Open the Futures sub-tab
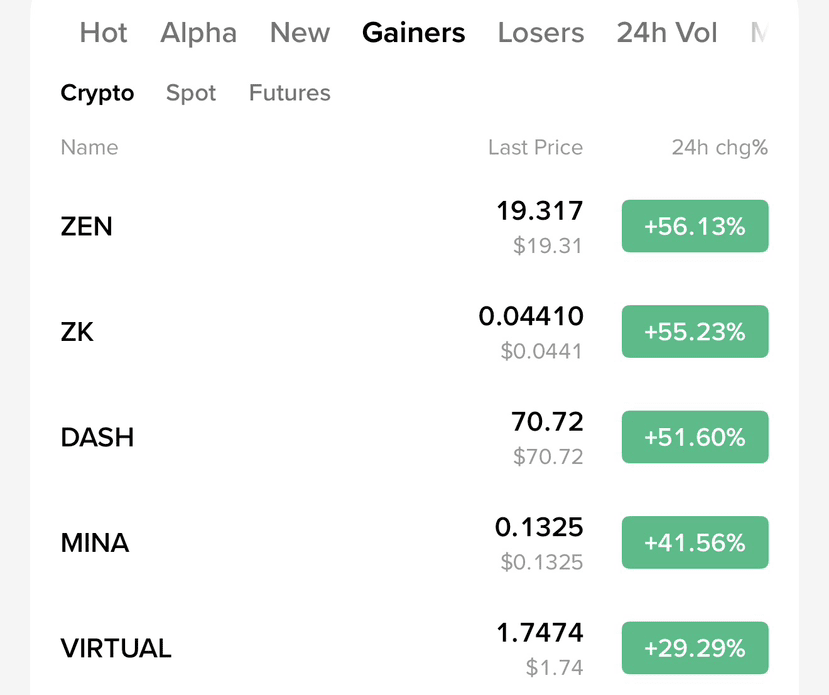 click(290, 93)
